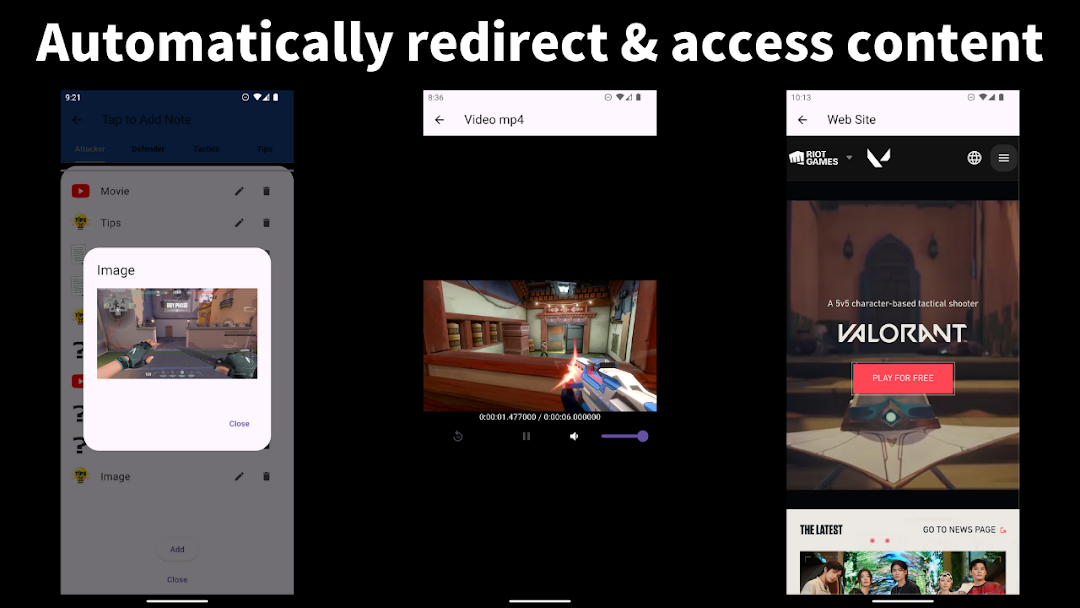This screenshot has width=1080, height=608.
Task: Switch to the Tips tab
Action: (264, 149)
